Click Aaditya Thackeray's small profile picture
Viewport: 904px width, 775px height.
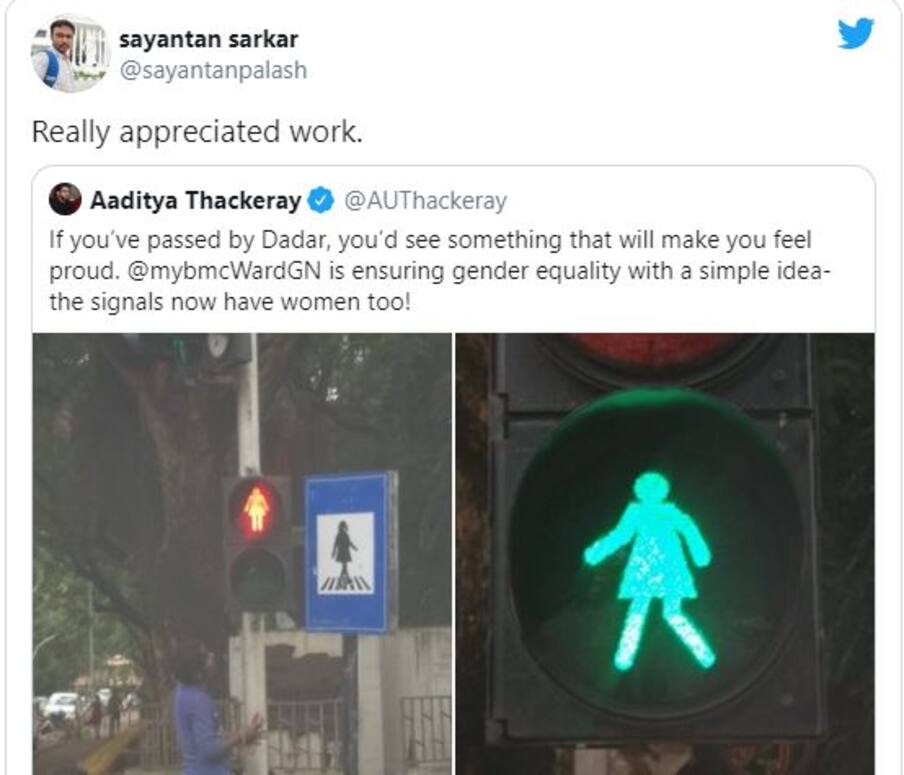click(x=65, y=200)
